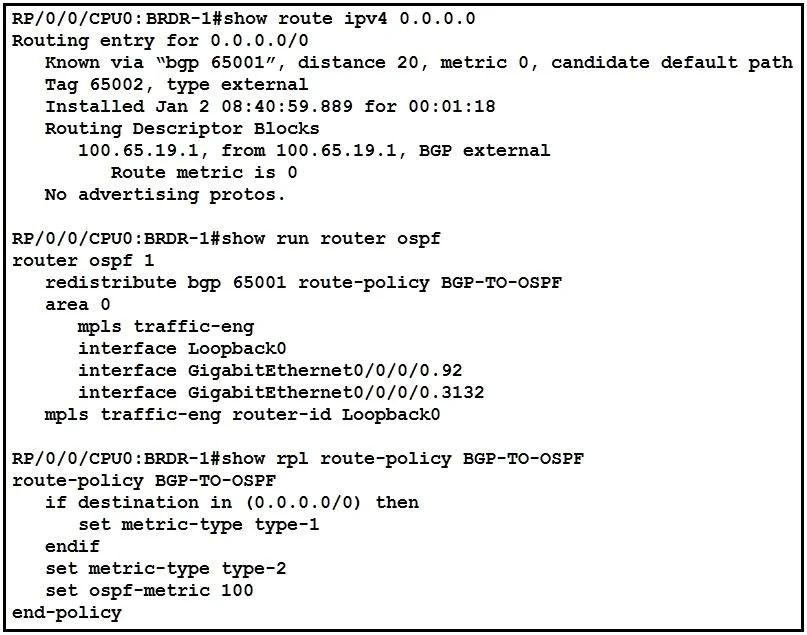Viewport: 807px width, 635px height.
Task: Click the 'area 0' line
Action: [x=78, y=305]
